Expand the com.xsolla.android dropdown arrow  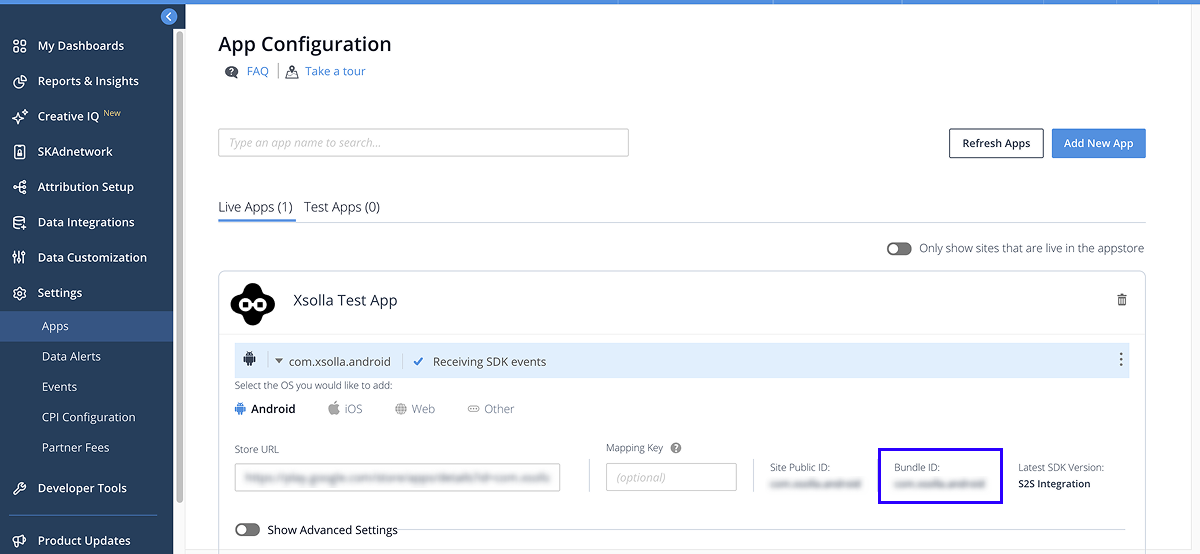[x=279, y=361]
